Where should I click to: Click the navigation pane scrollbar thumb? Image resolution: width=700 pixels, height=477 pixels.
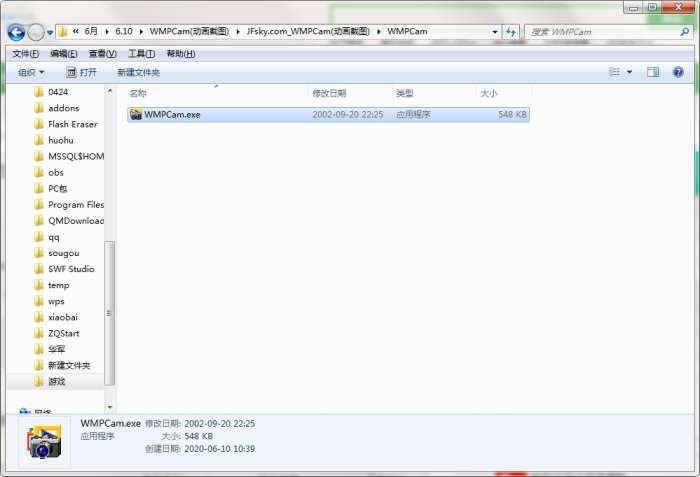[x=109, y=313]
